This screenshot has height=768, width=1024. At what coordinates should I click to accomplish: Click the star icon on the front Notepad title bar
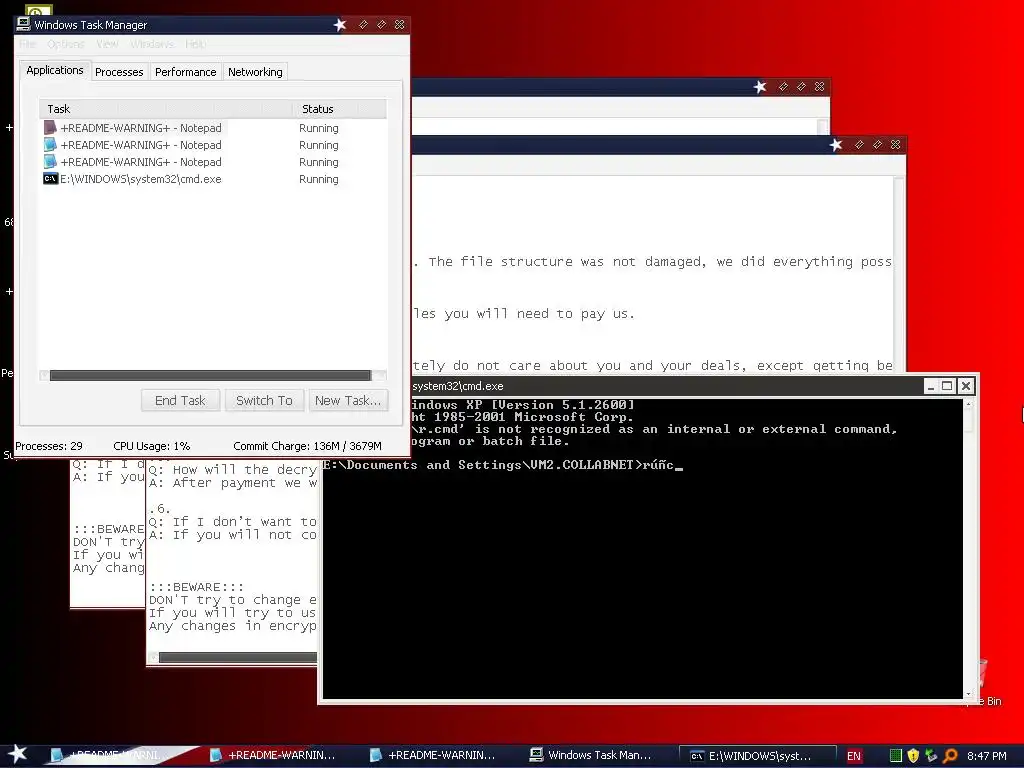[x=836, y=145]
